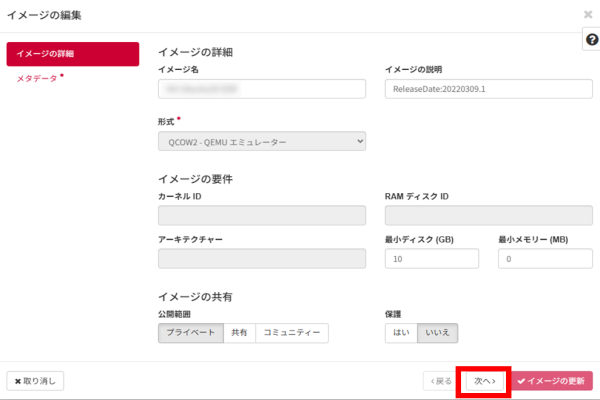The image size is (600, 400).
Task: Click the イメージの更新 button
Action: pos(552,381)
